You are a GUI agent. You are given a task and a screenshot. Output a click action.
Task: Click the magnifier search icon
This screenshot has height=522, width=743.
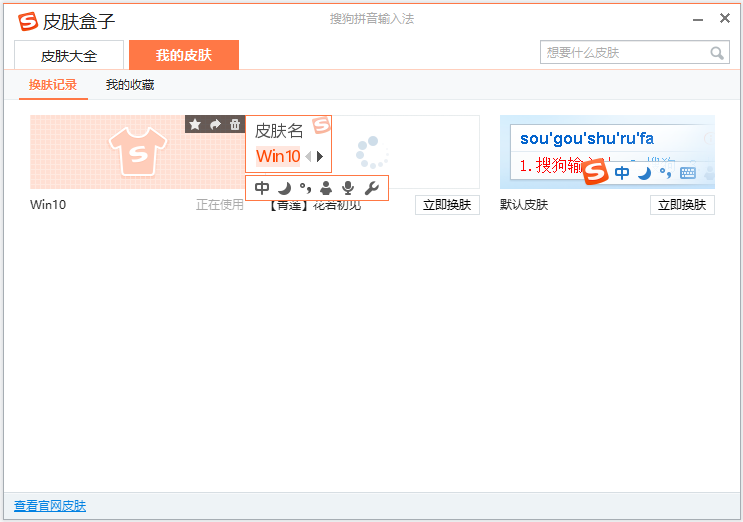[x=716, y=53]
